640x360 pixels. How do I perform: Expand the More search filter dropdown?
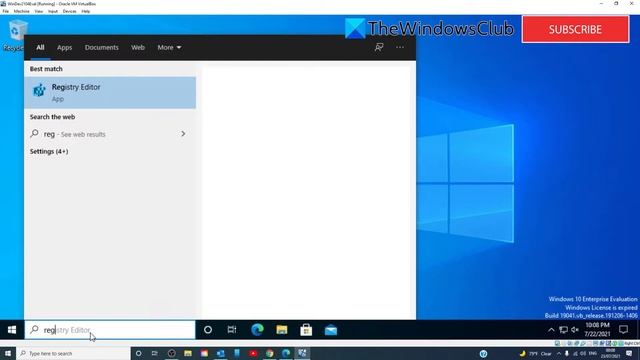pos(169,47)
